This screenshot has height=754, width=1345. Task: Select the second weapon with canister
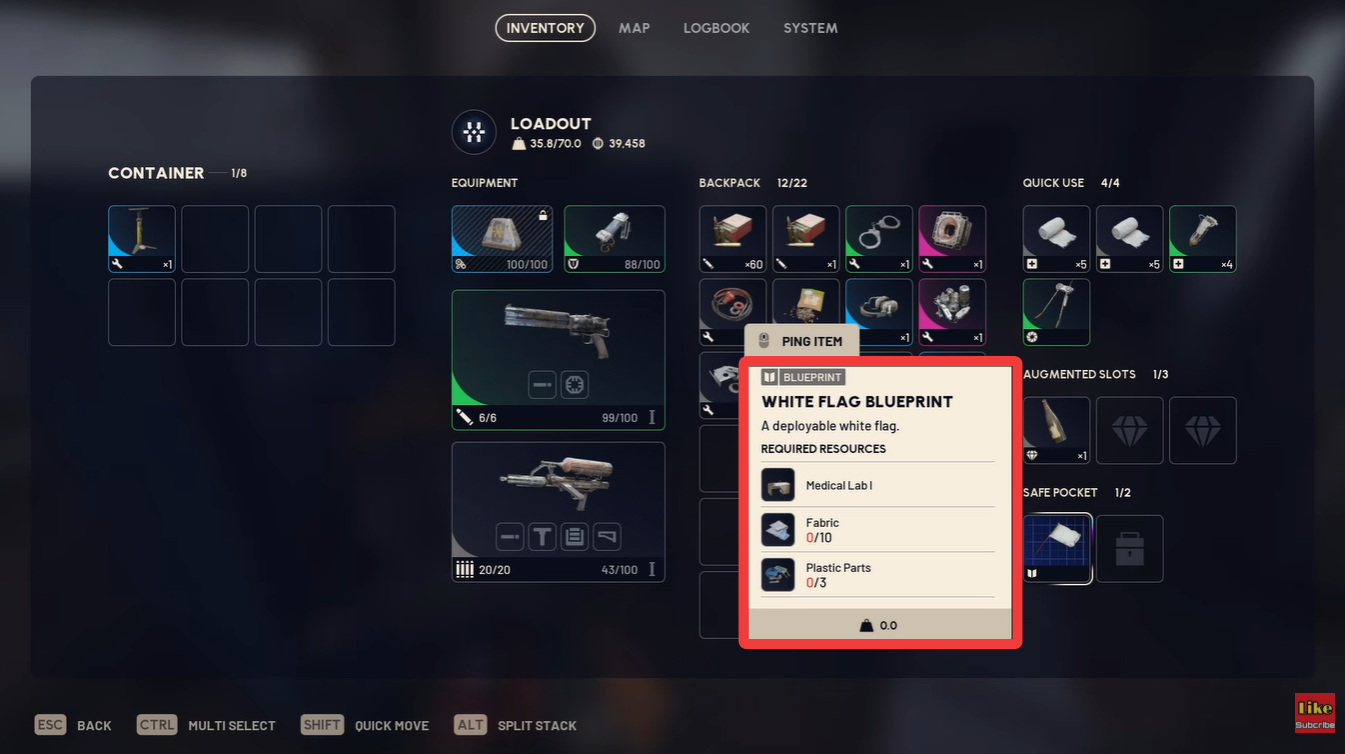pyautogui.click(x=558, y=512)
